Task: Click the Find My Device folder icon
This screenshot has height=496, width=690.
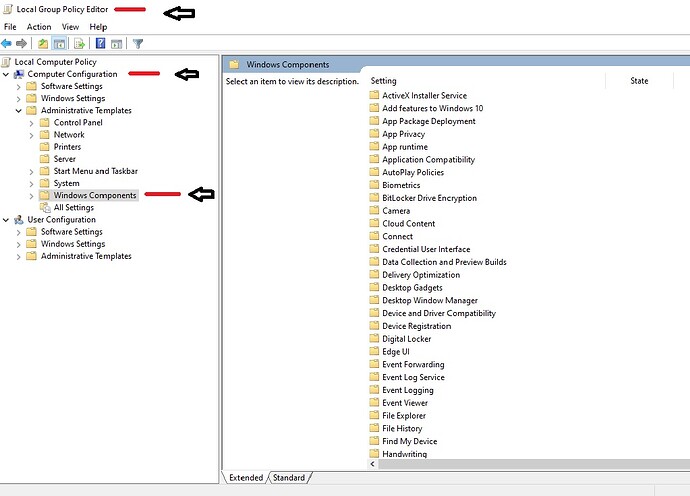Action: pyautogui.click(x=374, y=441)
